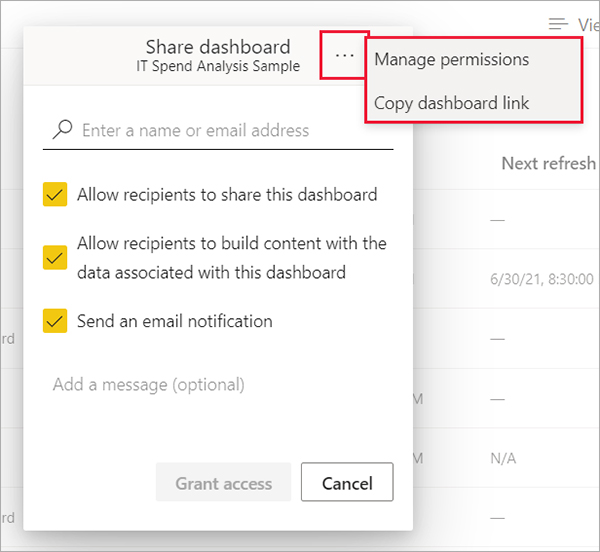Screen dimensions: 600x552
Task: Choose Copy dashboard link option
Action: point(451,103)
